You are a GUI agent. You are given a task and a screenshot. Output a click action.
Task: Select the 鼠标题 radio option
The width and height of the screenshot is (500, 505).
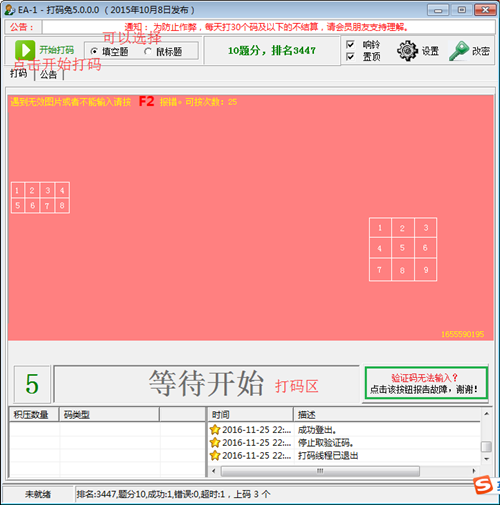tap(148, 52)
